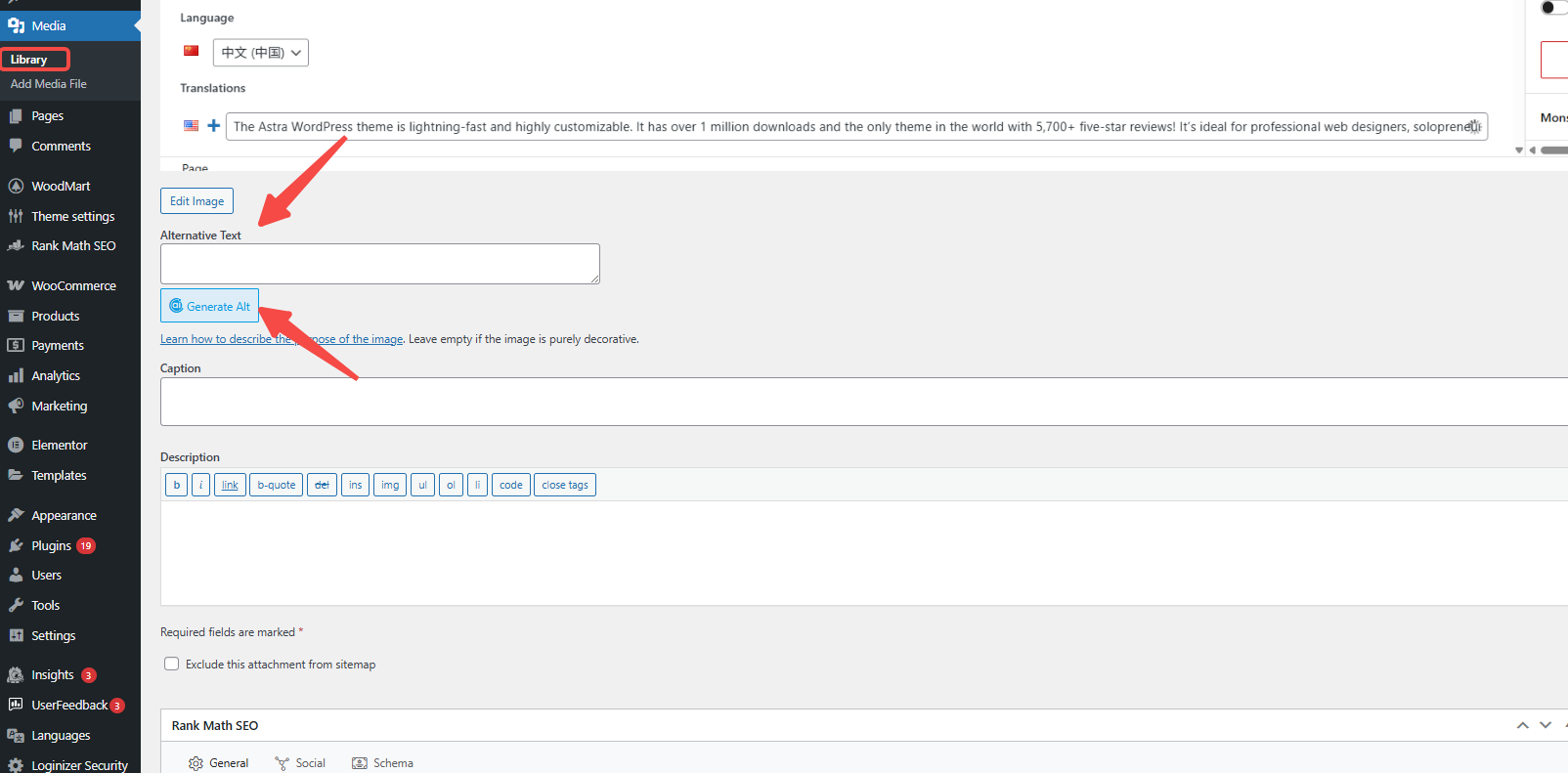The height and width of the screenshot is (773, 1568).
Task: Open Products via its archive icon
Action: pyautogui.click(x=16, y=316)
